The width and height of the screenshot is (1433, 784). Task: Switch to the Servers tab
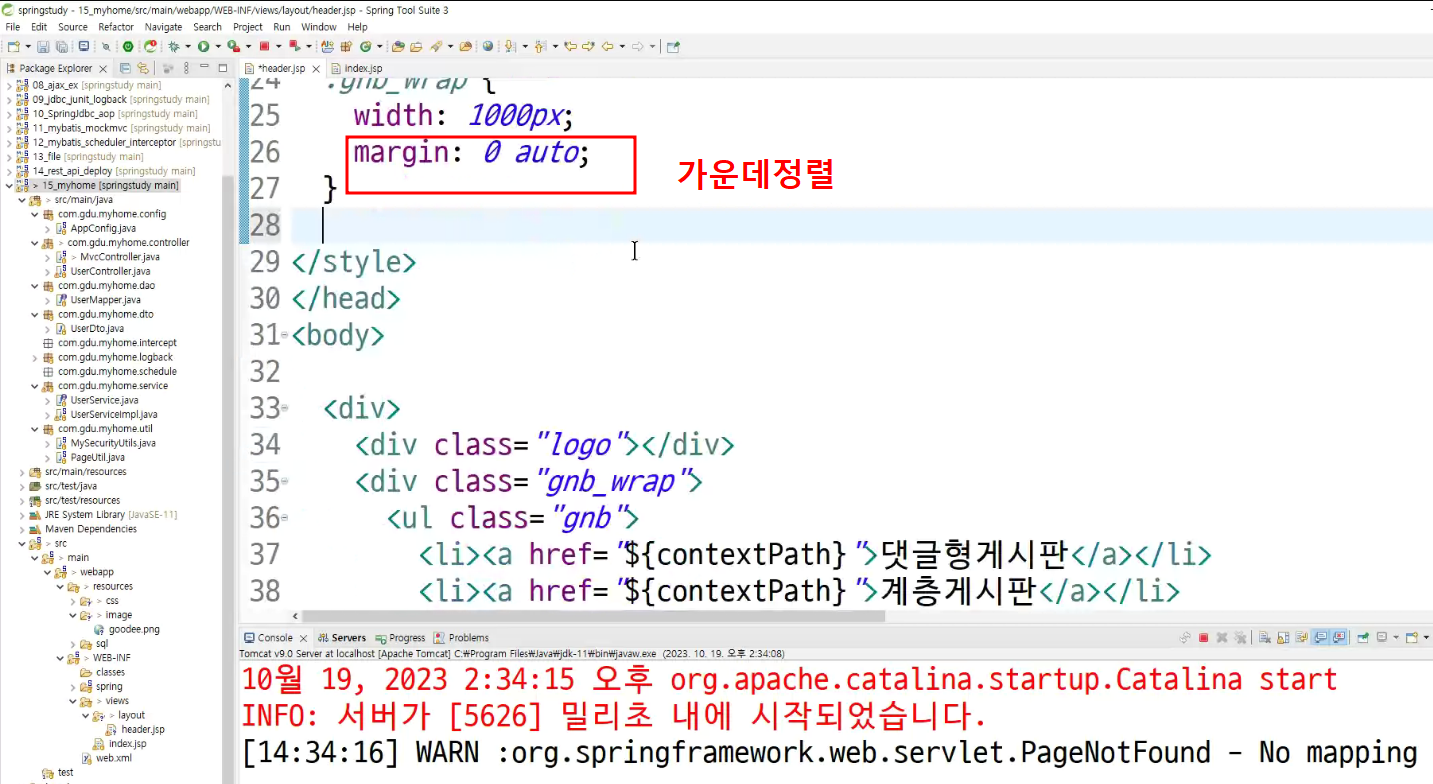click(342, 637)
